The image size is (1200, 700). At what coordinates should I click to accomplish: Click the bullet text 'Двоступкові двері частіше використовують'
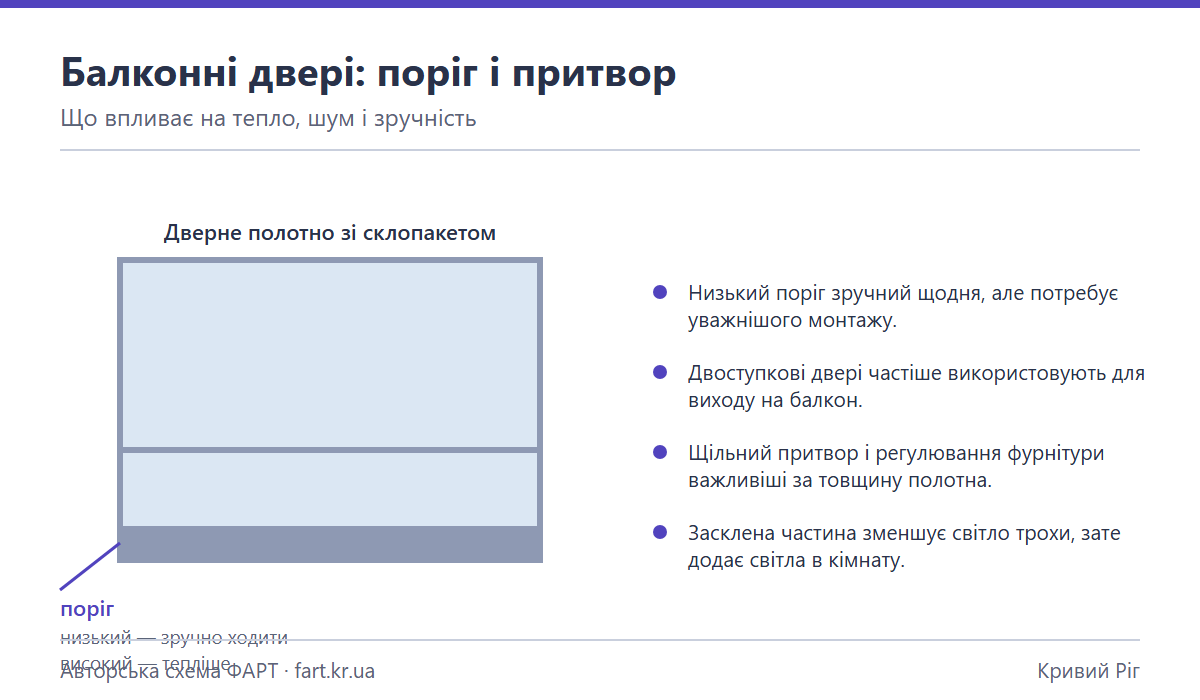coord(898,374)
